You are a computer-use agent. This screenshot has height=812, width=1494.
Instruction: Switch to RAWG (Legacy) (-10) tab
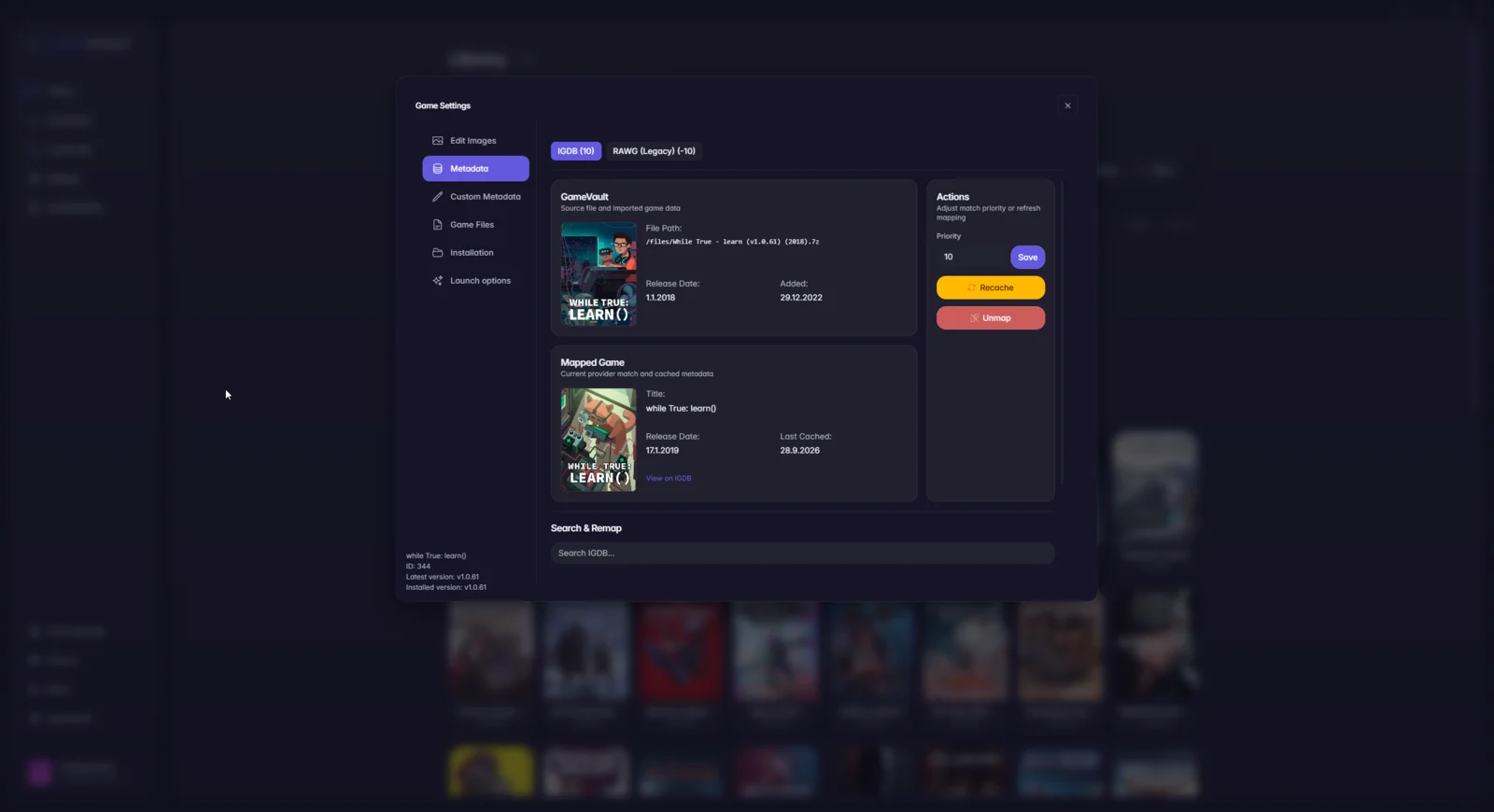click(654, 151)
